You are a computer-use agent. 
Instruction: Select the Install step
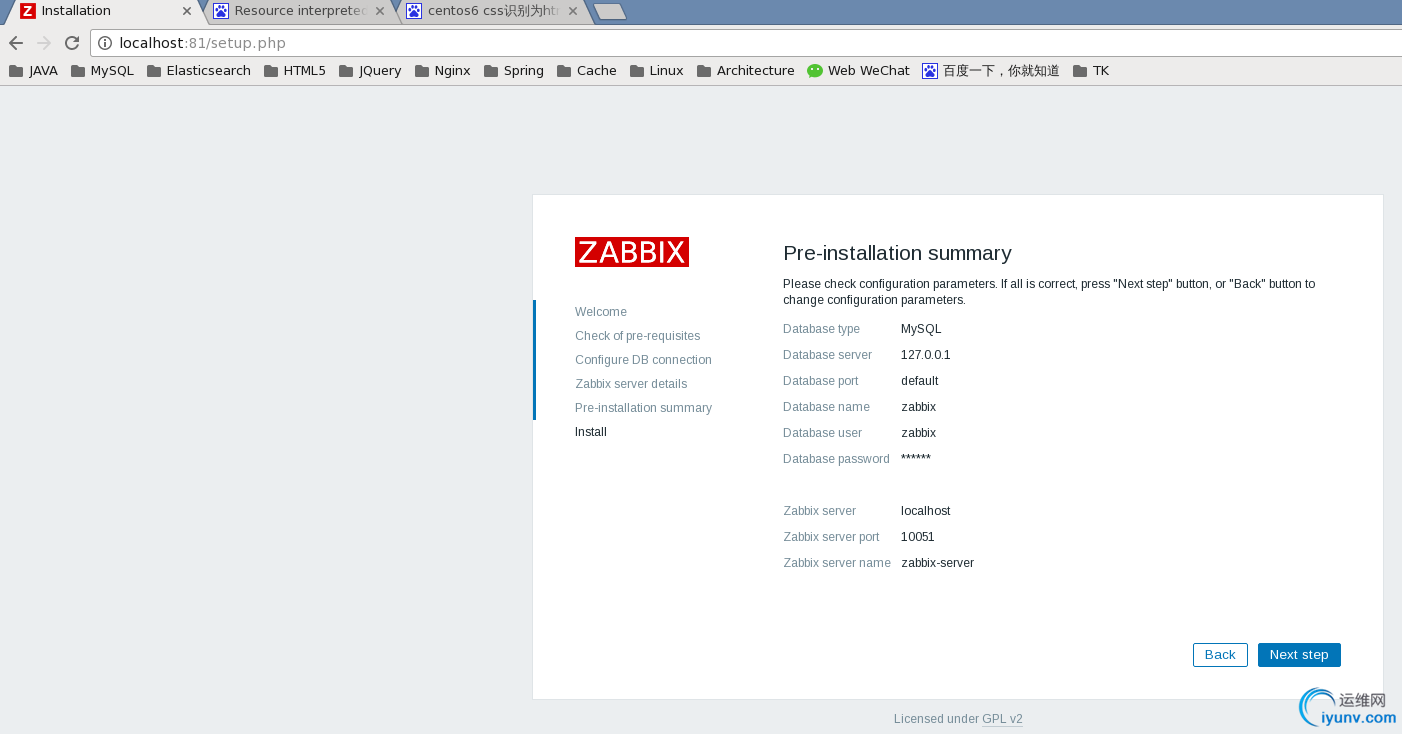point(591,432)
